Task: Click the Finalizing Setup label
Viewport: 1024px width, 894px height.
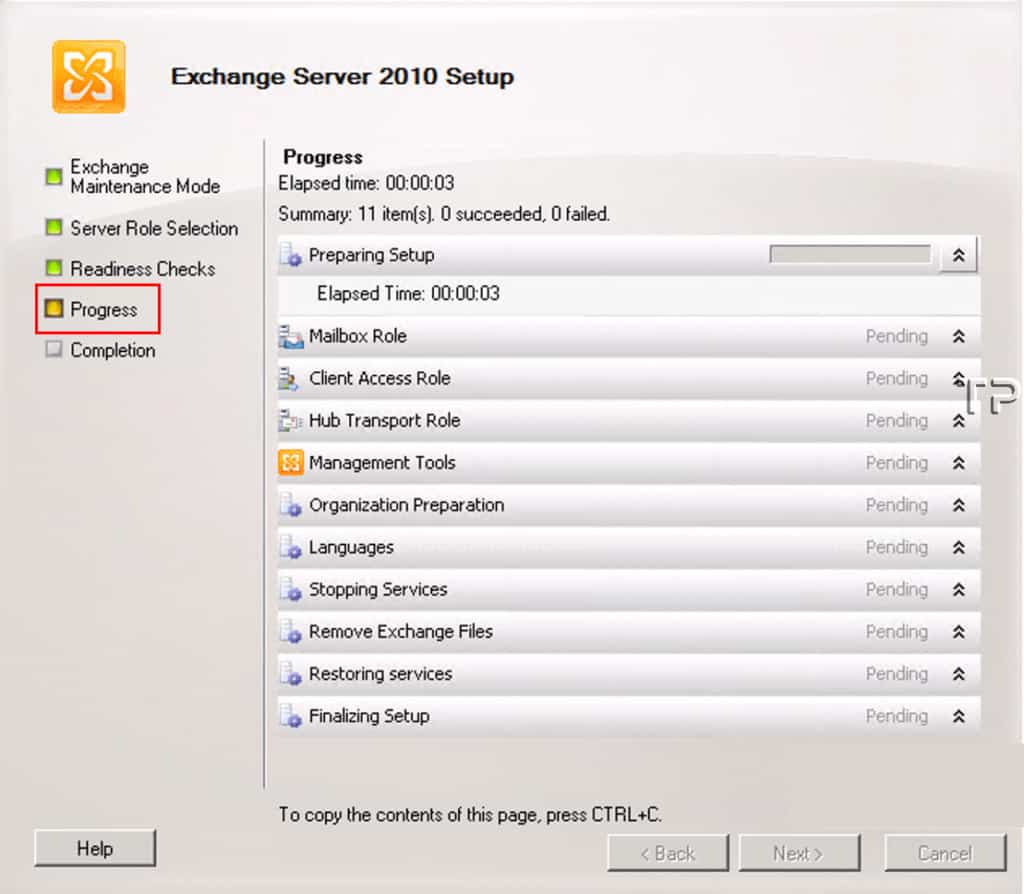Action: click(369, 716)
